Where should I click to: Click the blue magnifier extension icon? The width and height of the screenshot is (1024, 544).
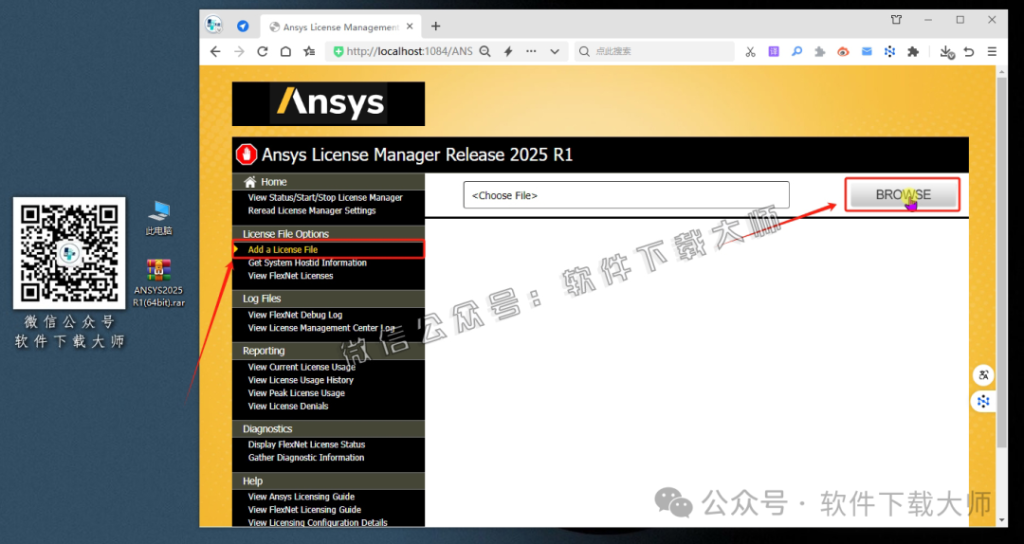(796, 52)
